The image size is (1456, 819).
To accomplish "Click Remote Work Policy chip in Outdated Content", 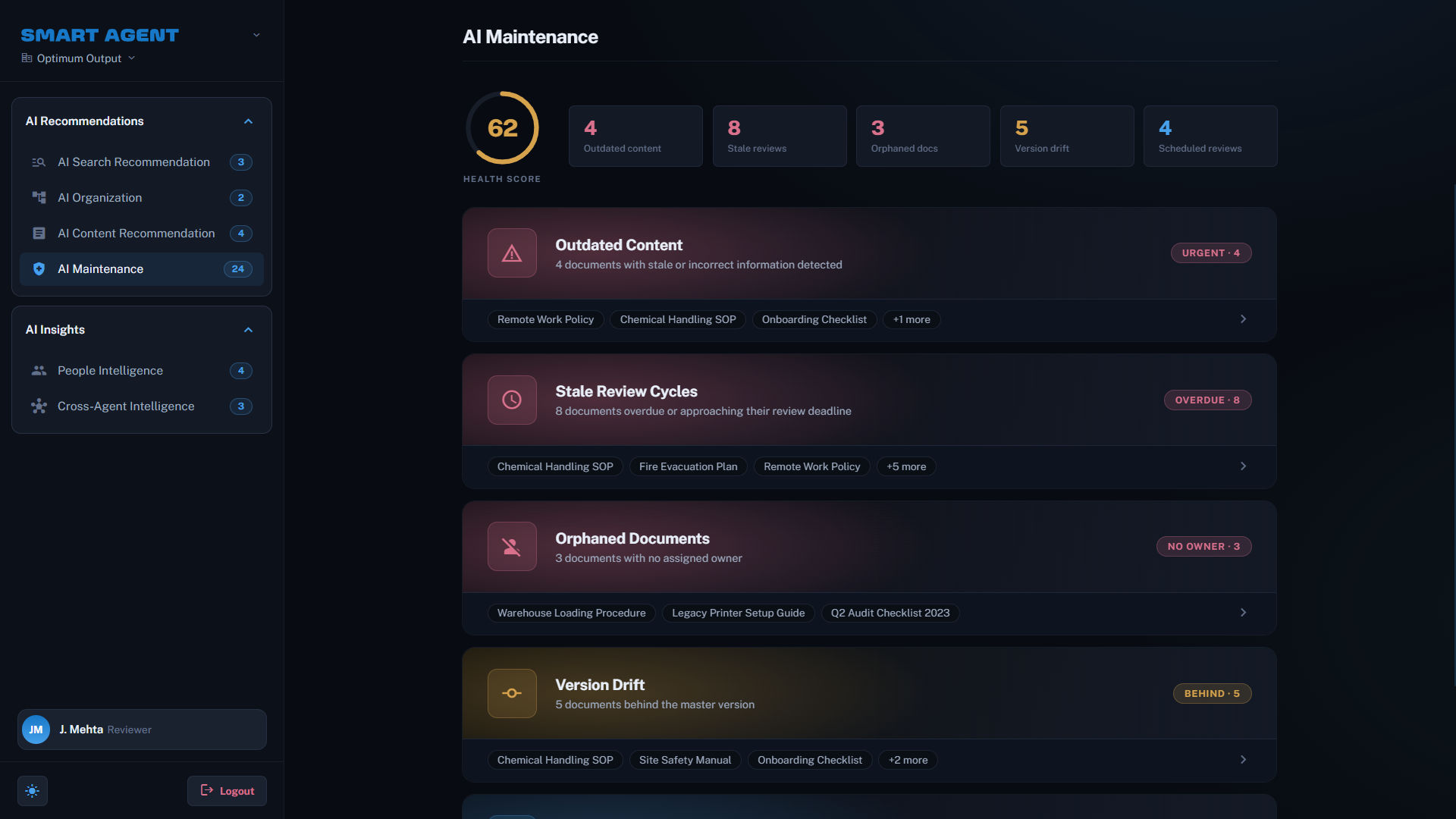I will point(545,320).
